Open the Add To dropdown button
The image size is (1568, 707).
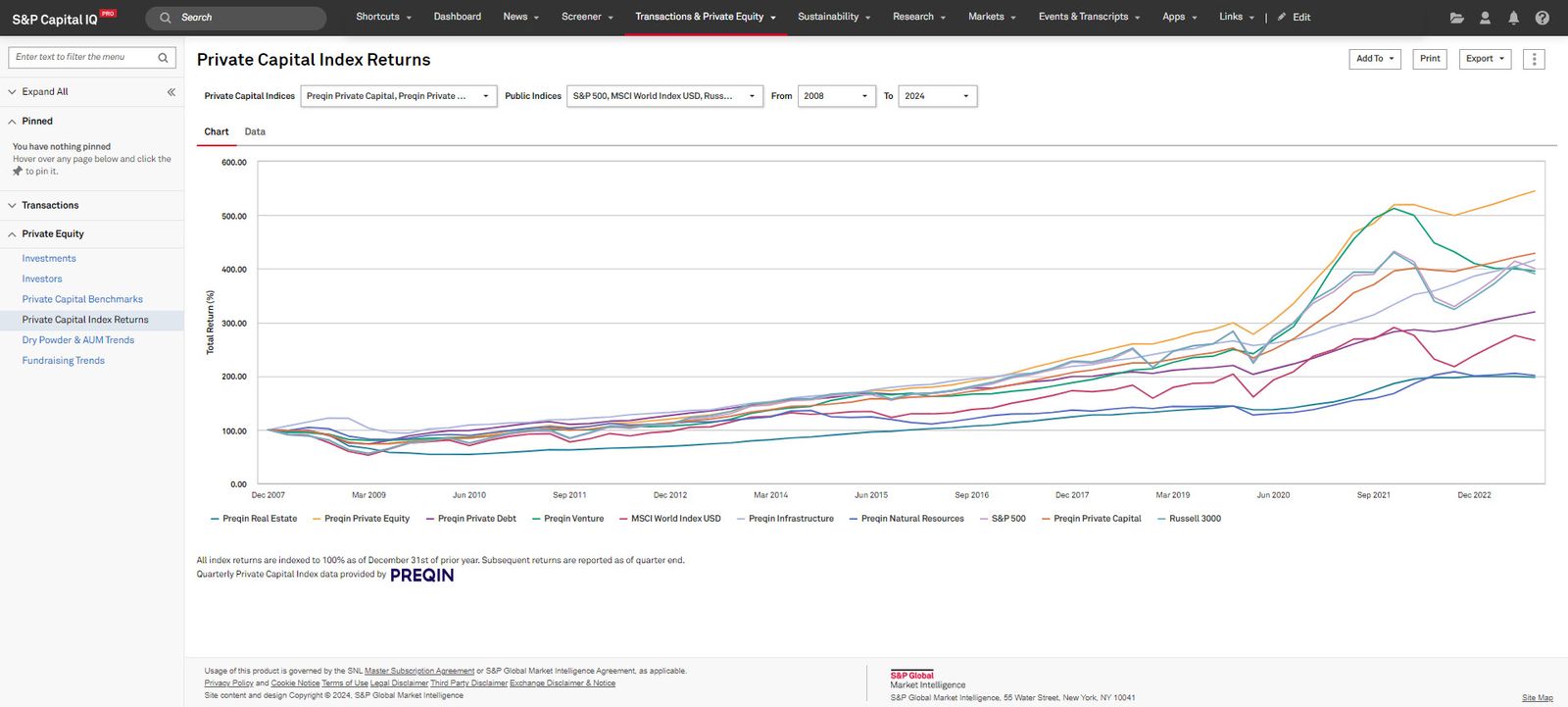point(1375,59)
